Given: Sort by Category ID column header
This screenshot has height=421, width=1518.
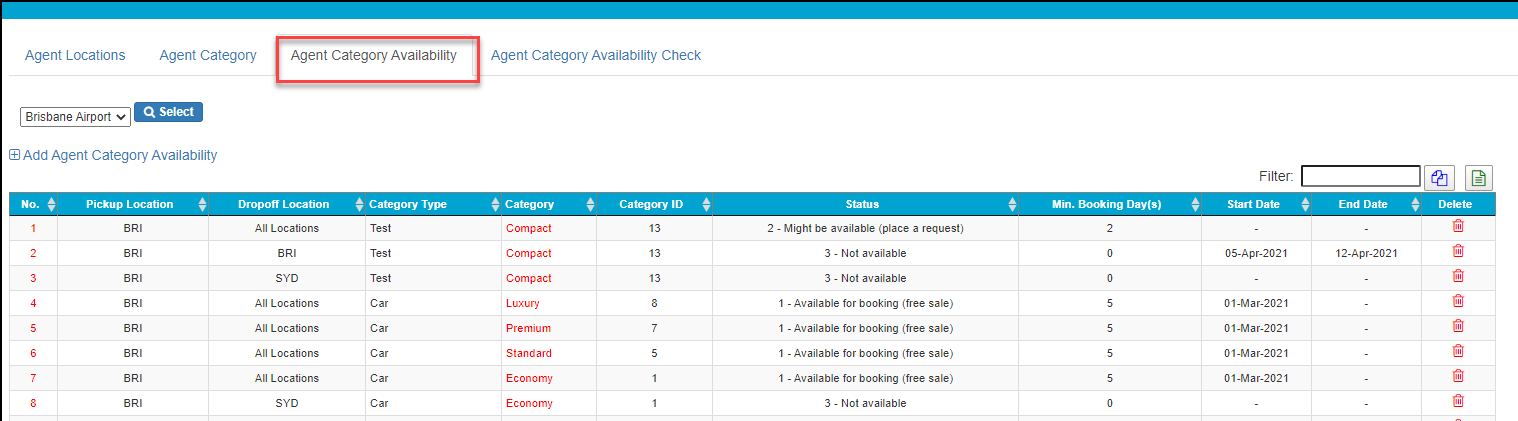Looking at the screenshot, I should (651, 204).
